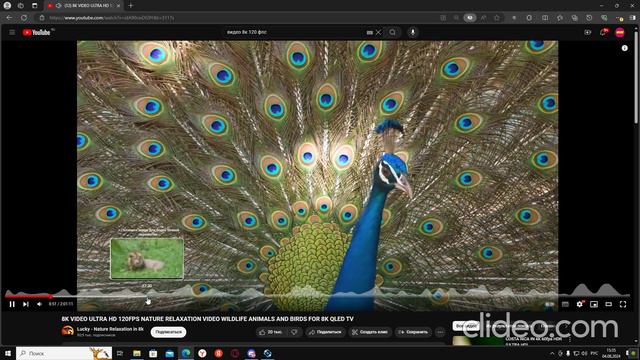Screen dimensions: 640x360
Task: Share the video via Поделиться
Action: (325, 332)
